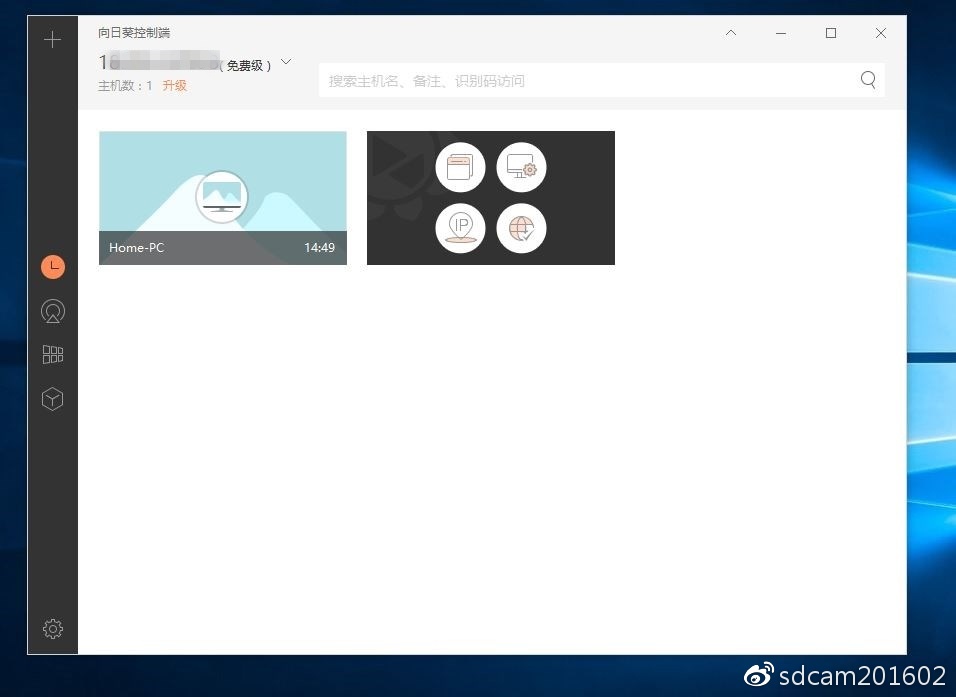Click the windows icon on dark card
956x697 pixels.
pyautogui.click(x=460, y=167)
